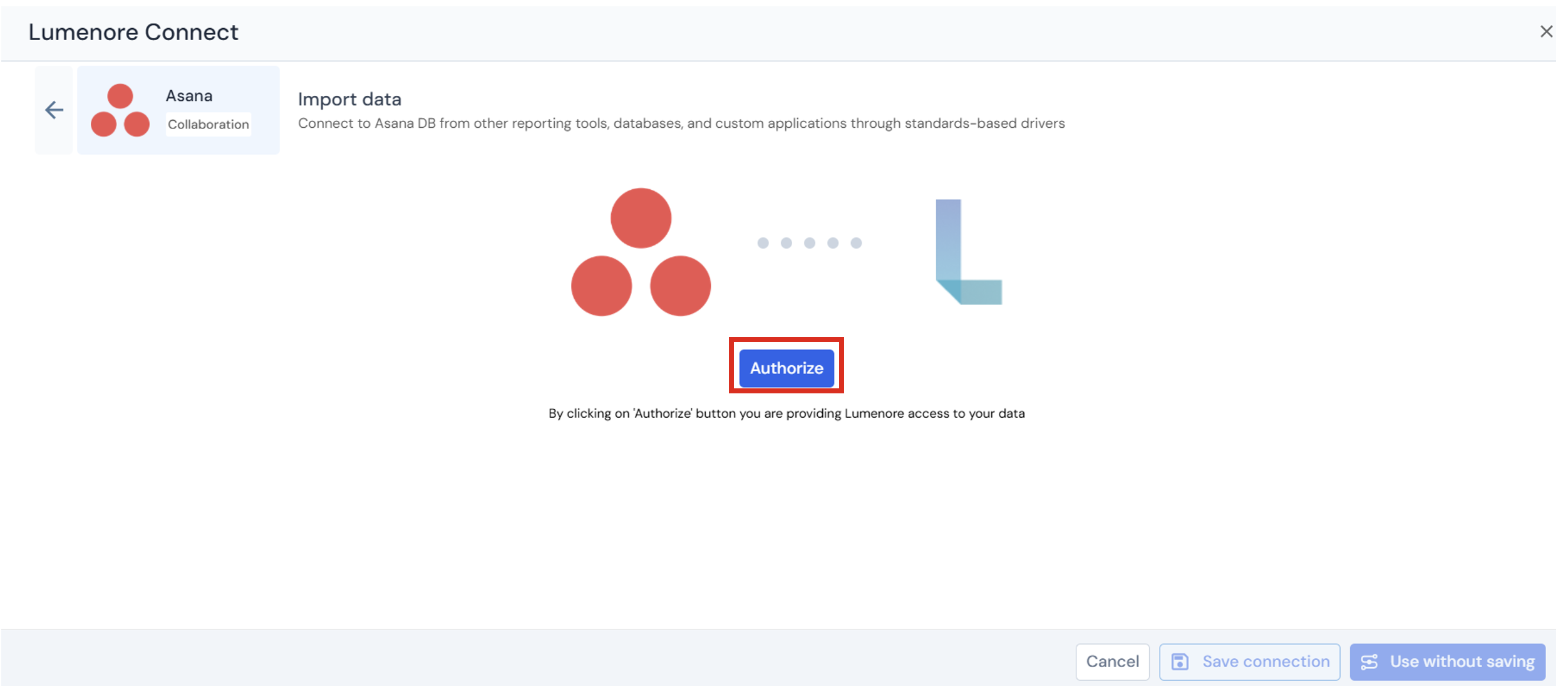Click the small Asana logo in connector card
This screenshot has width=1568, height=689.
[120, 110]
